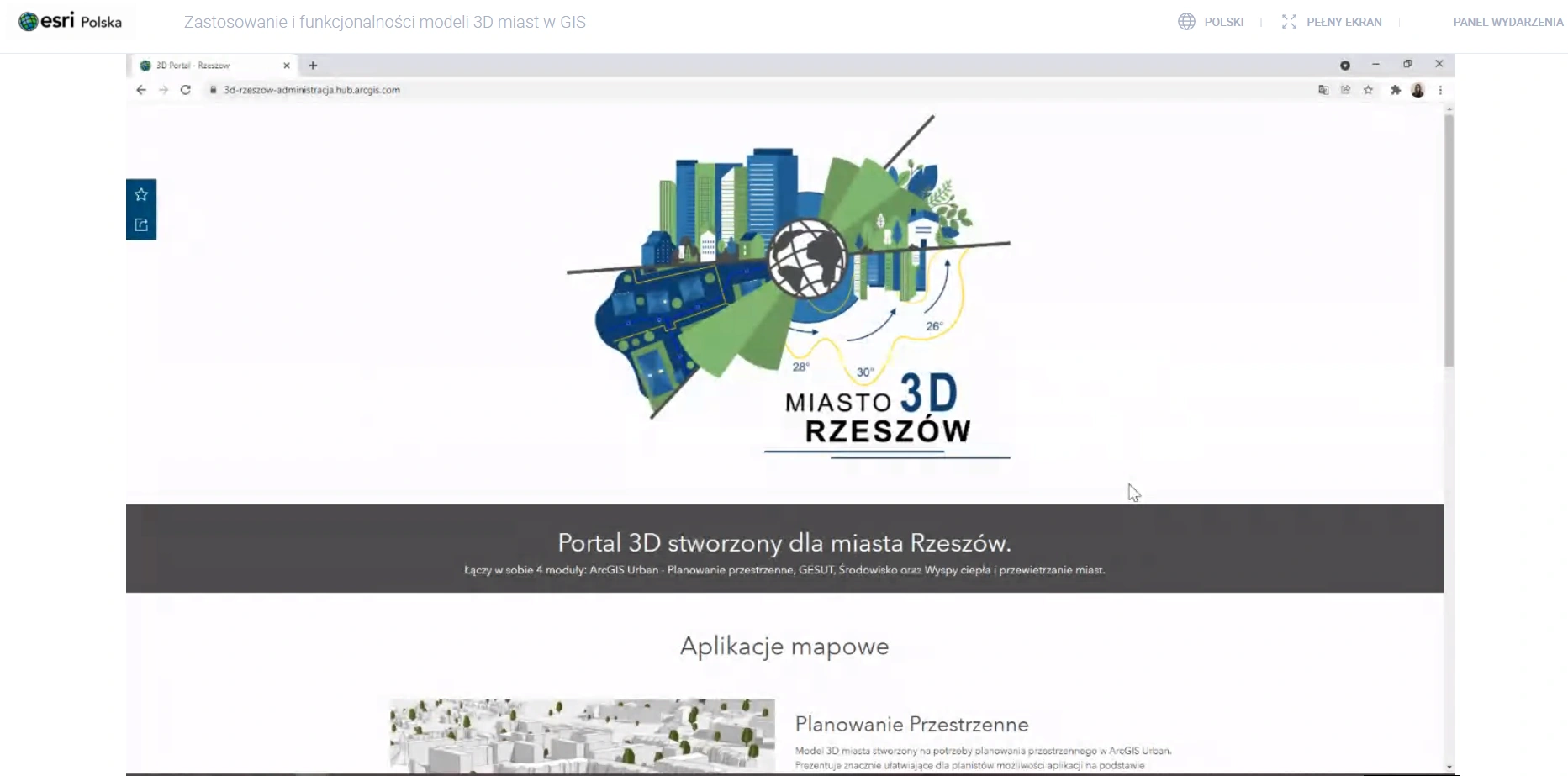
Task: Open the POLSKI language selector
Action: coord(1211,22)
